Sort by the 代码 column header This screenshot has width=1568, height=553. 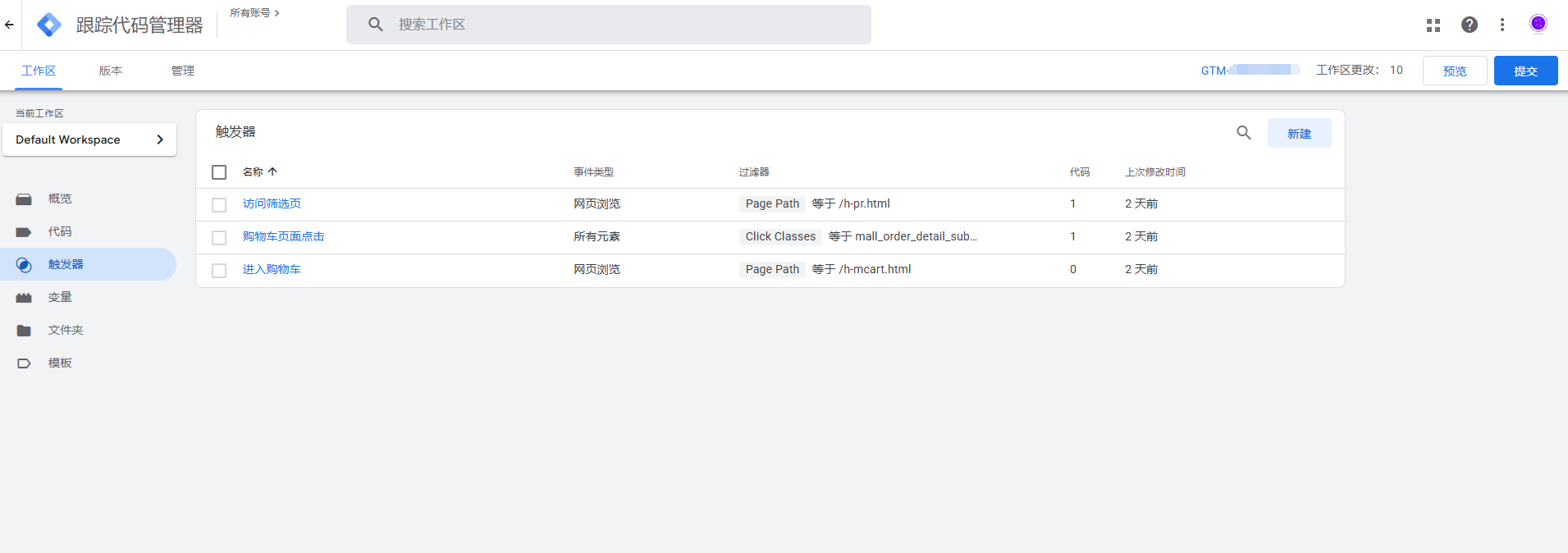(x=1080, y=171)
